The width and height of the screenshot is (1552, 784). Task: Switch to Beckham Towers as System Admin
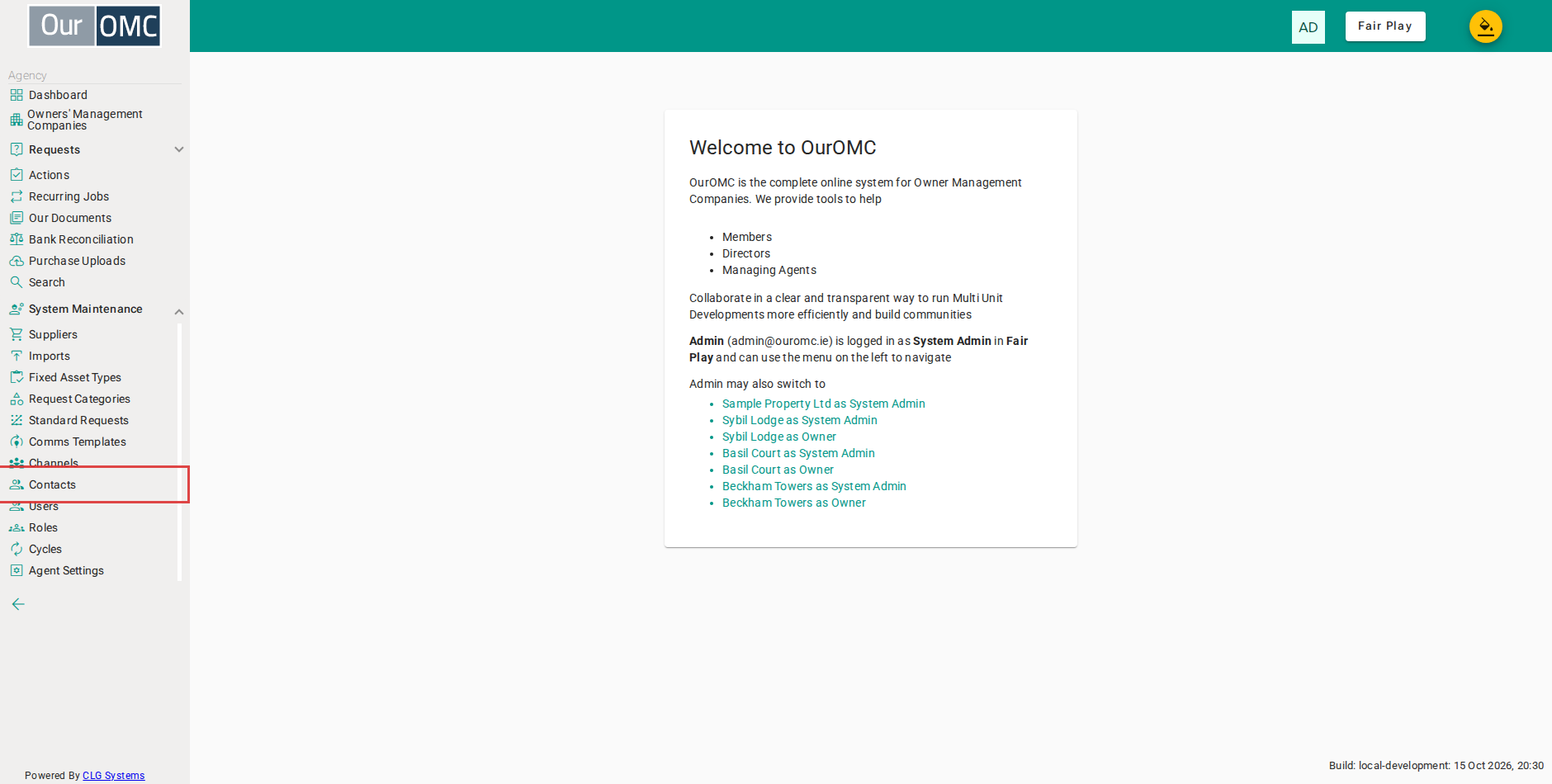[x=814, y=486]
